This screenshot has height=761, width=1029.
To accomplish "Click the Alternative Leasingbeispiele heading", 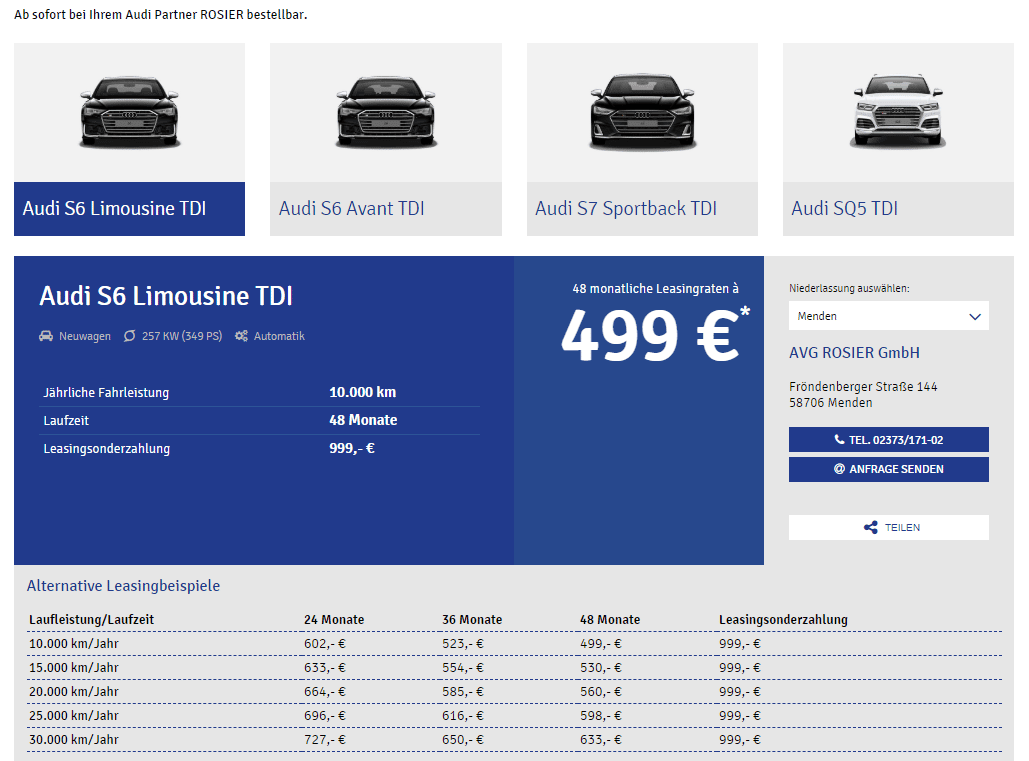I will pyautogui.click(x=123, y=586).
